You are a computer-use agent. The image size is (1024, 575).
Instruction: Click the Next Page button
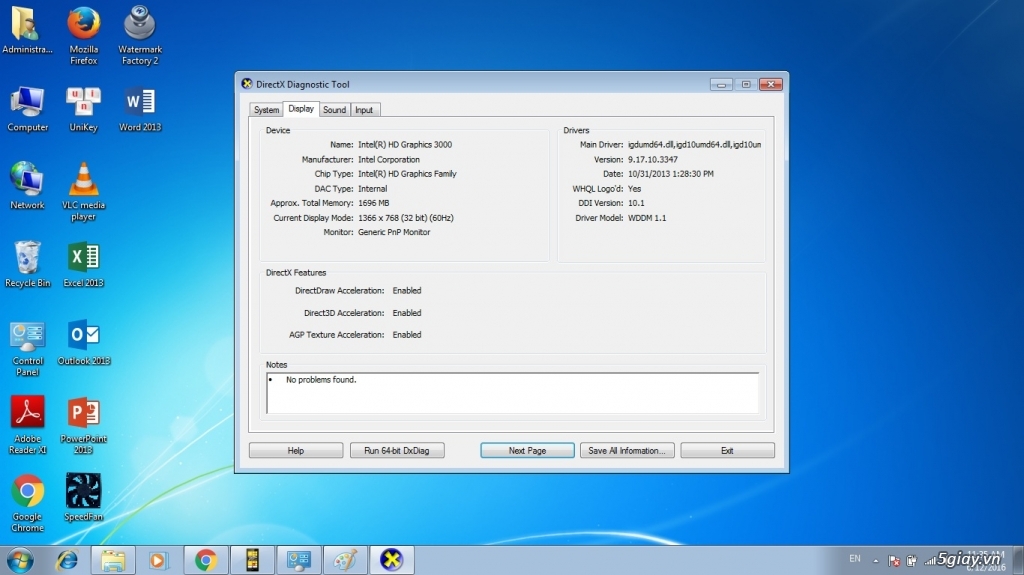[527, 451]
